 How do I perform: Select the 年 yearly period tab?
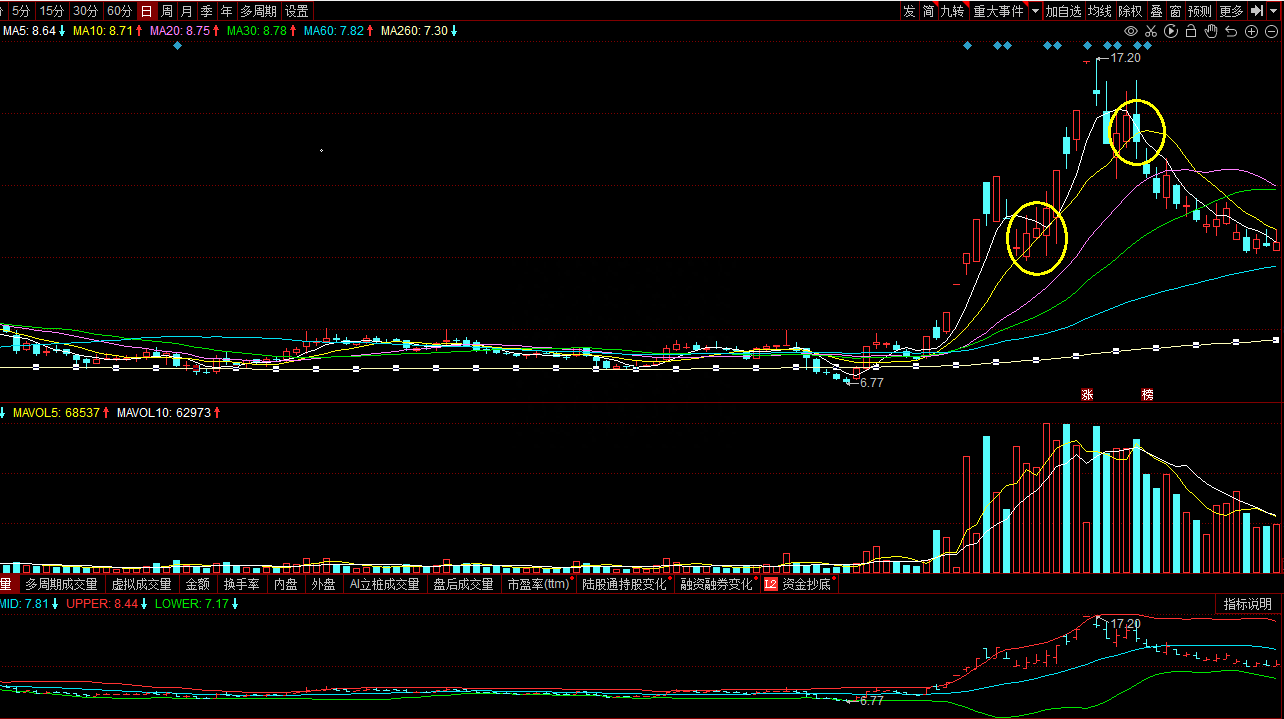point(227,11)
